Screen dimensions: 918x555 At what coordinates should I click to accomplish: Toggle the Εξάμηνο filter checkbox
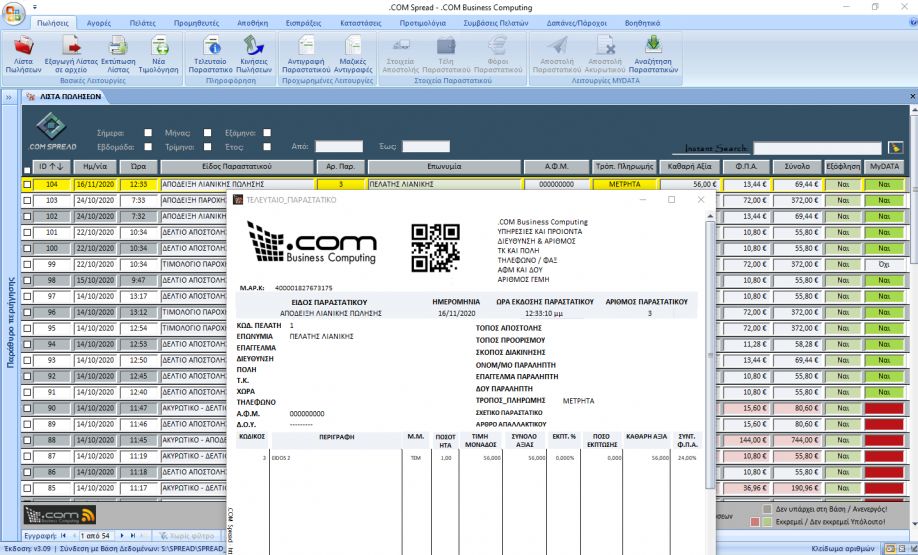(x=267, y=133)
